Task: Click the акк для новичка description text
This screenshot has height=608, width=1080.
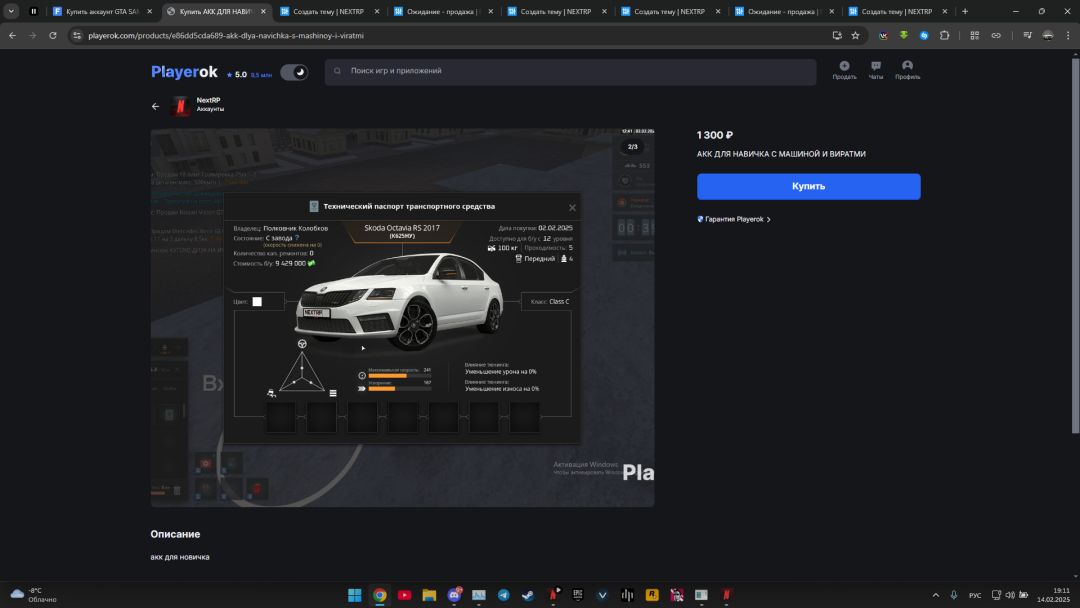Action: 180,557
